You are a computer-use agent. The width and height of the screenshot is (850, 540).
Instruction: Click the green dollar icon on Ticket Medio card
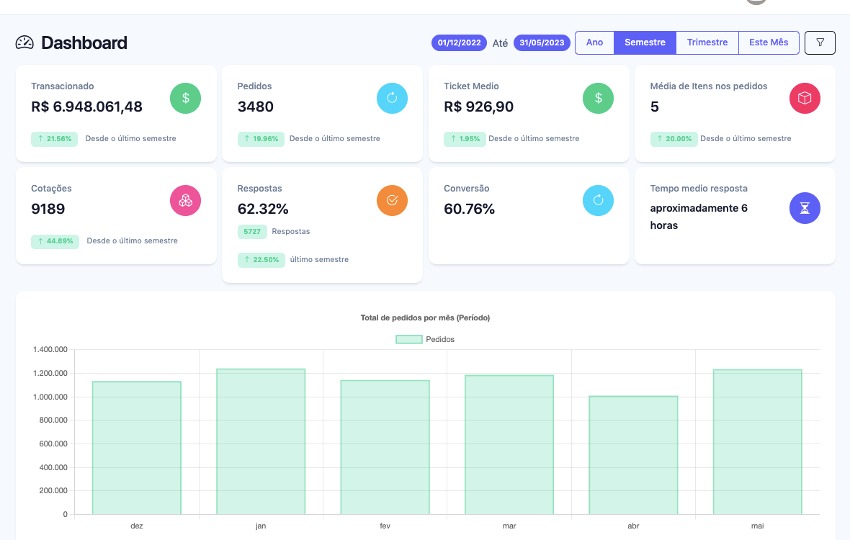coord(598,98)
